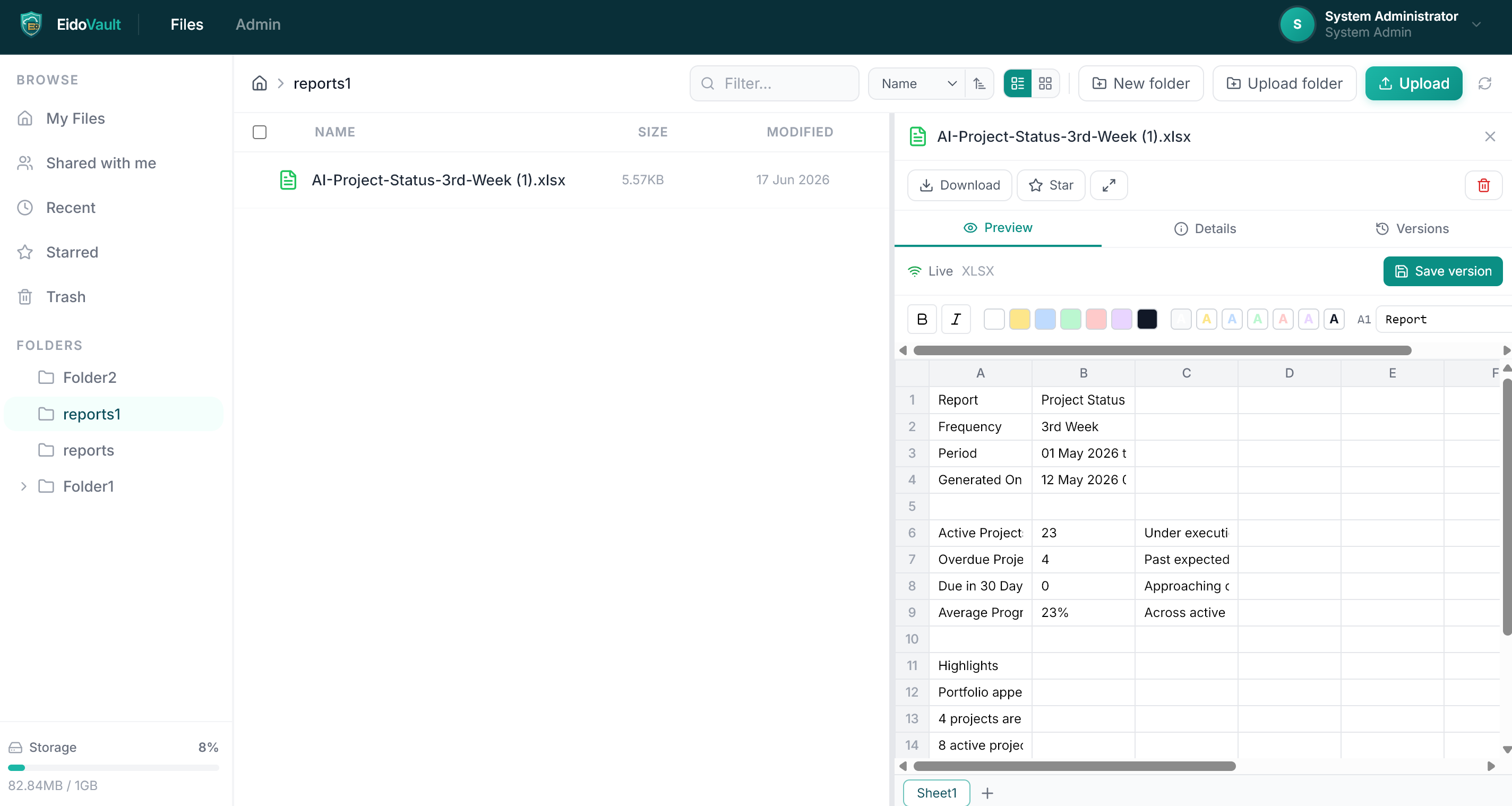
Task: Apply pink cell fill color
Action: click(1096, 319)
